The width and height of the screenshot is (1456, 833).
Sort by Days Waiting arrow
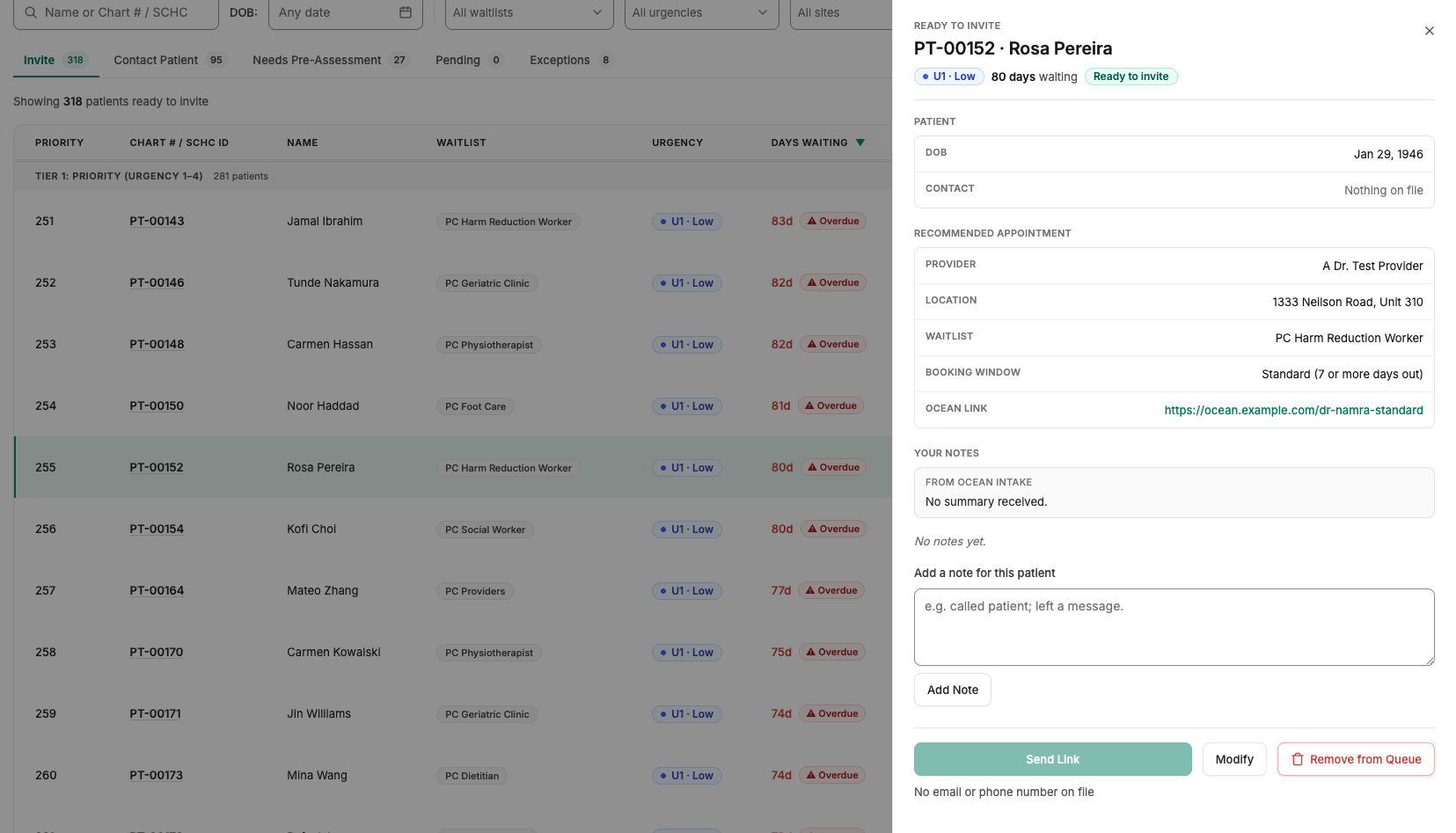coord(860,142)
